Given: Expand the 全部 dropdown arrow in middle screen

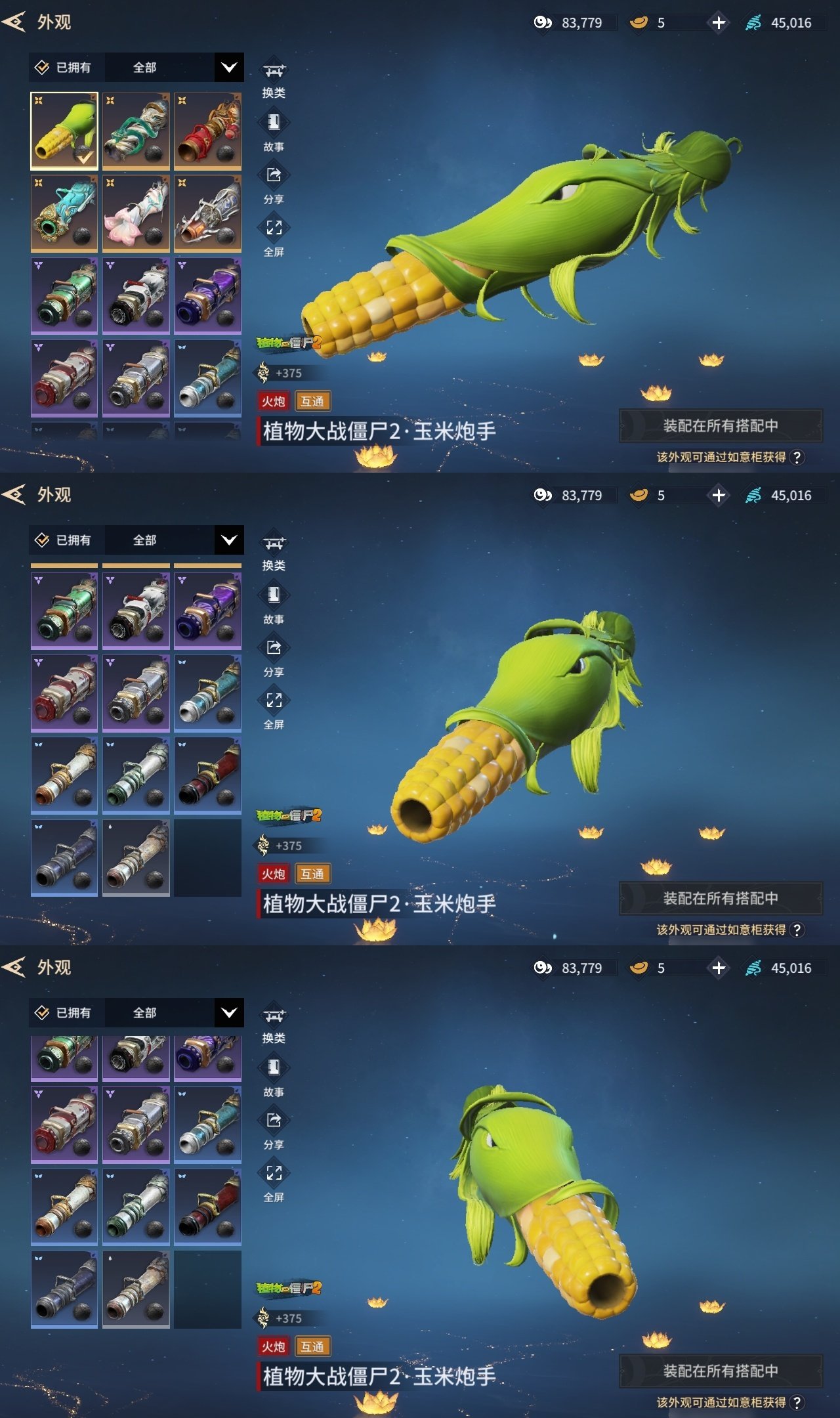Looking at the screenshot, I should pyautogui.click(x=229, y=540).
